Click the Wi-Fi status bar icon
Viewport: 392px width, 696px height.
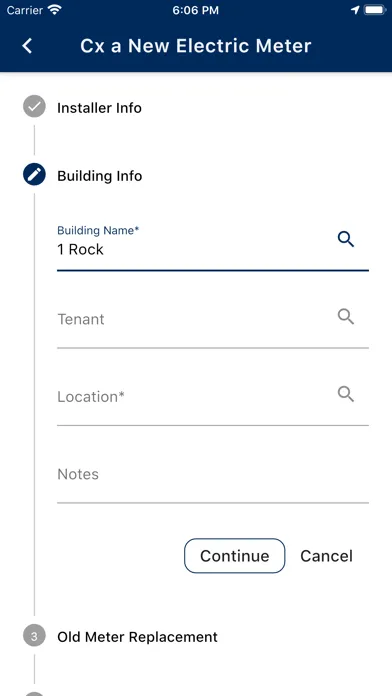pyautogui.click(x=55, y=10)
